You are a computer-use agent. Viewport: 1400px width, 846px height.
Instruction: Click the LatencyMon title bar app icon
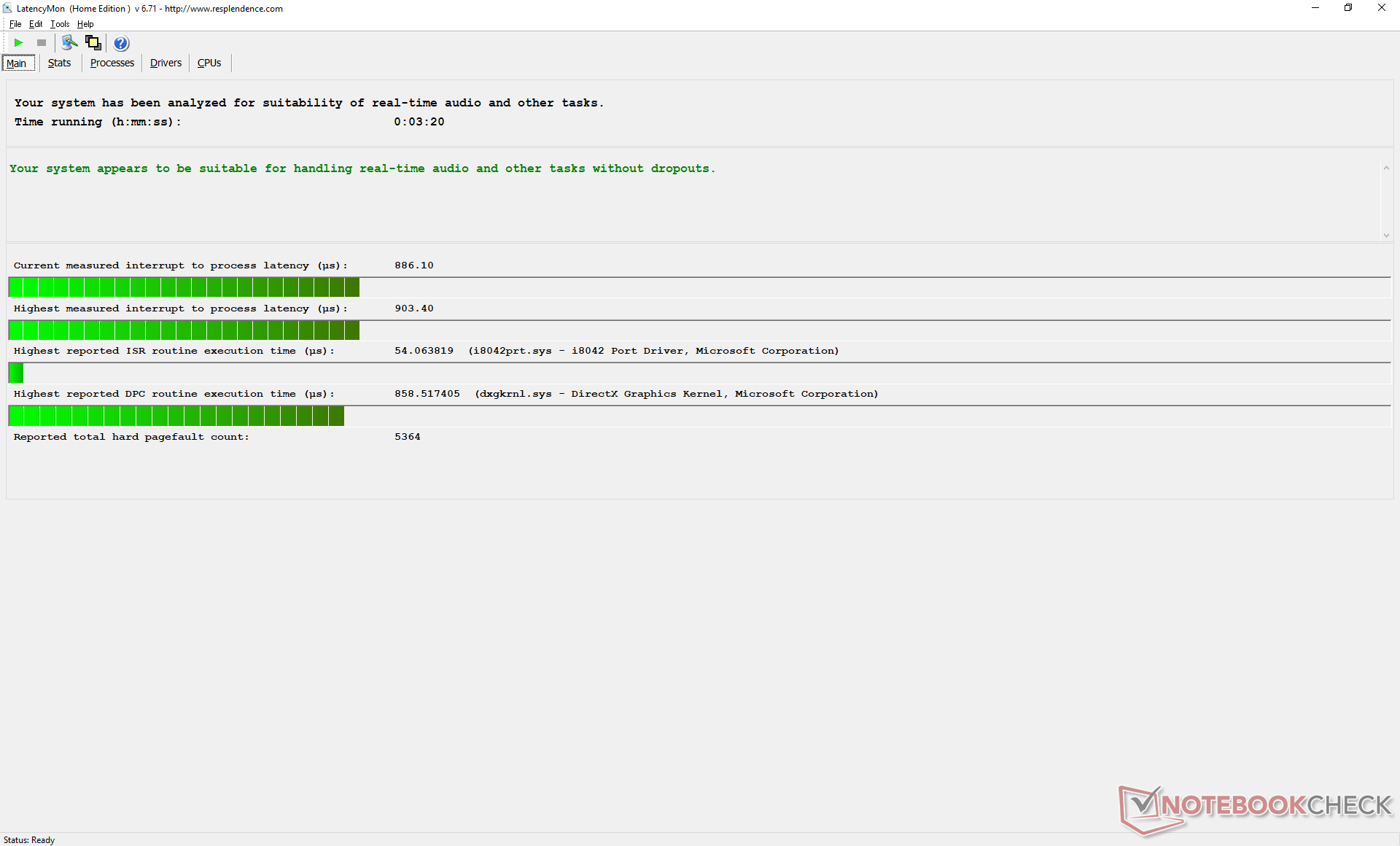point(7,8)
